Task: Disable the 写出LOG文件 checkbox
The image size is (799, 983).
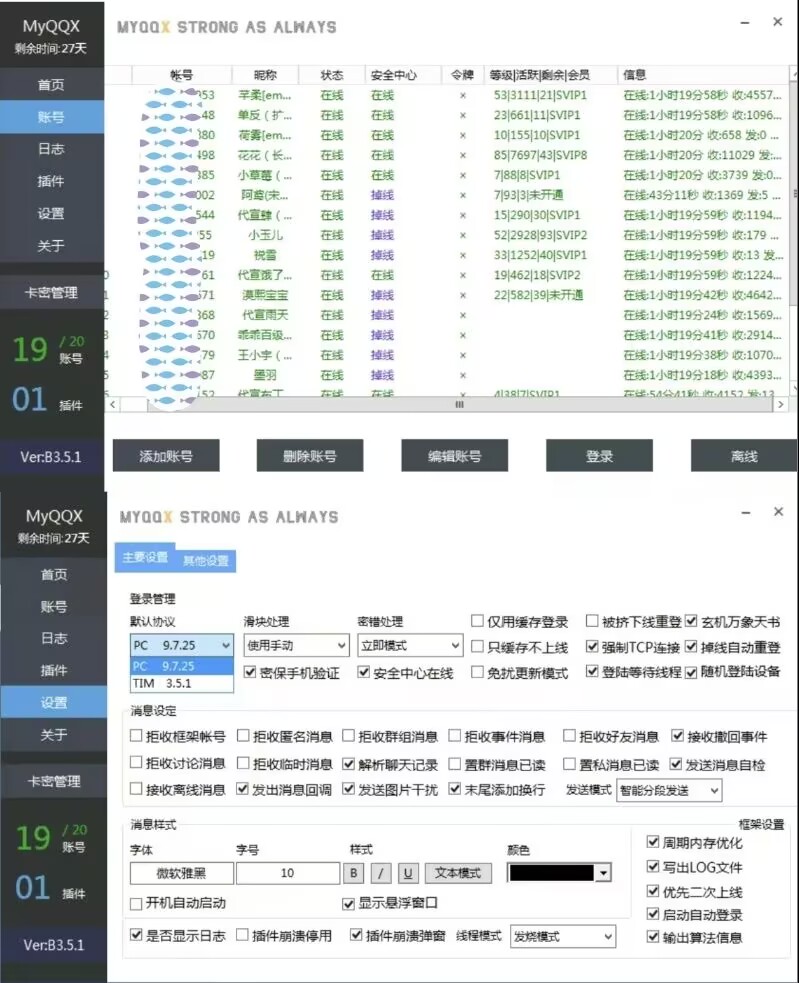Action: tap(654, 867)
